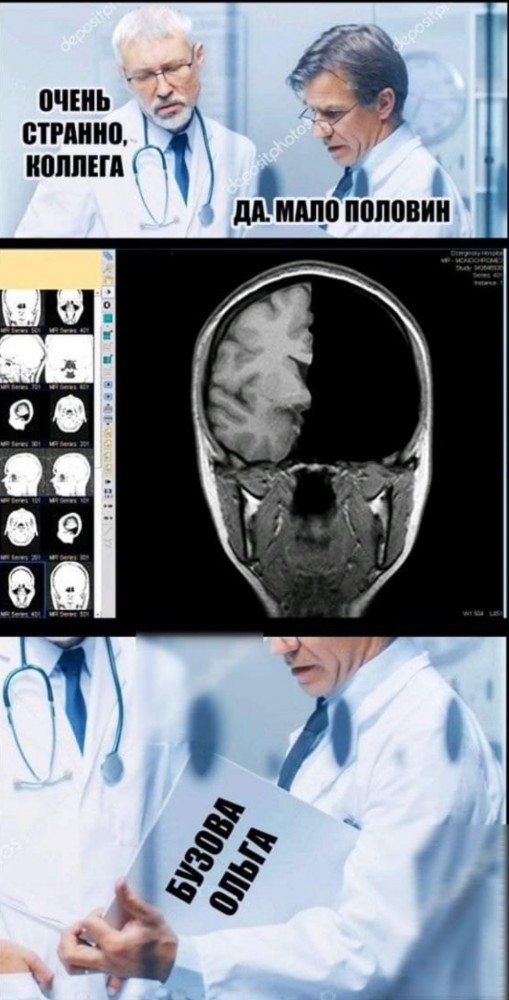Click the main coronal MRI brain image
509x1000 pixels.
click(x=312, y=438)
